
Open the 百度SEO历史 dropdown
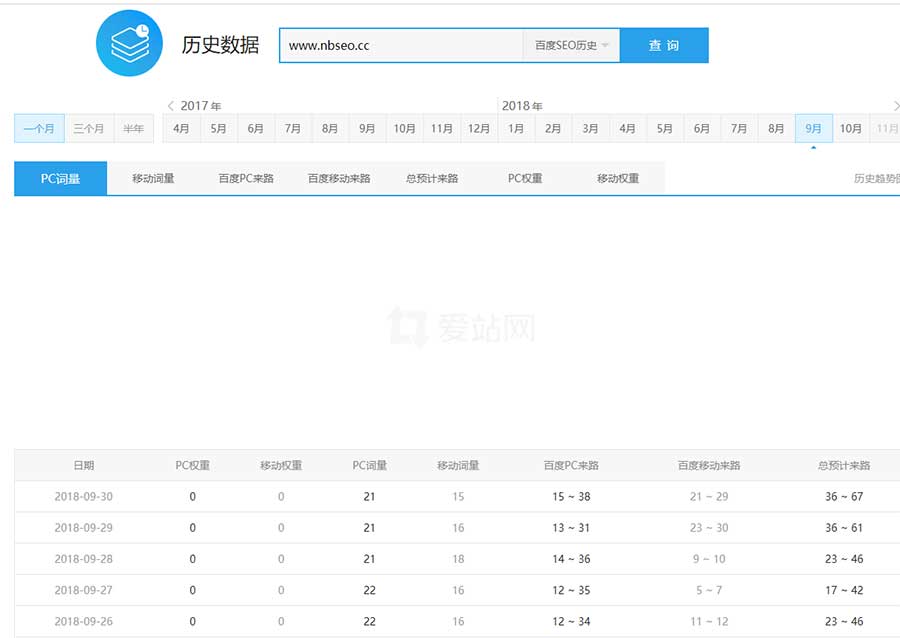[571, 45]
